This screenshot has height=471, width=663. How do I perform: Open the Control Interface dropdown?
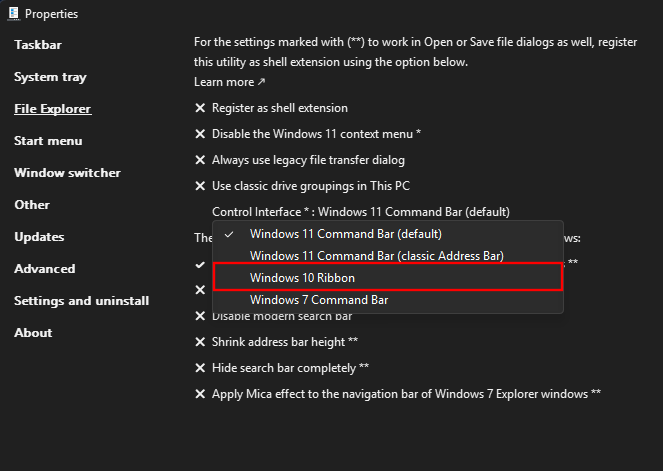361,212
